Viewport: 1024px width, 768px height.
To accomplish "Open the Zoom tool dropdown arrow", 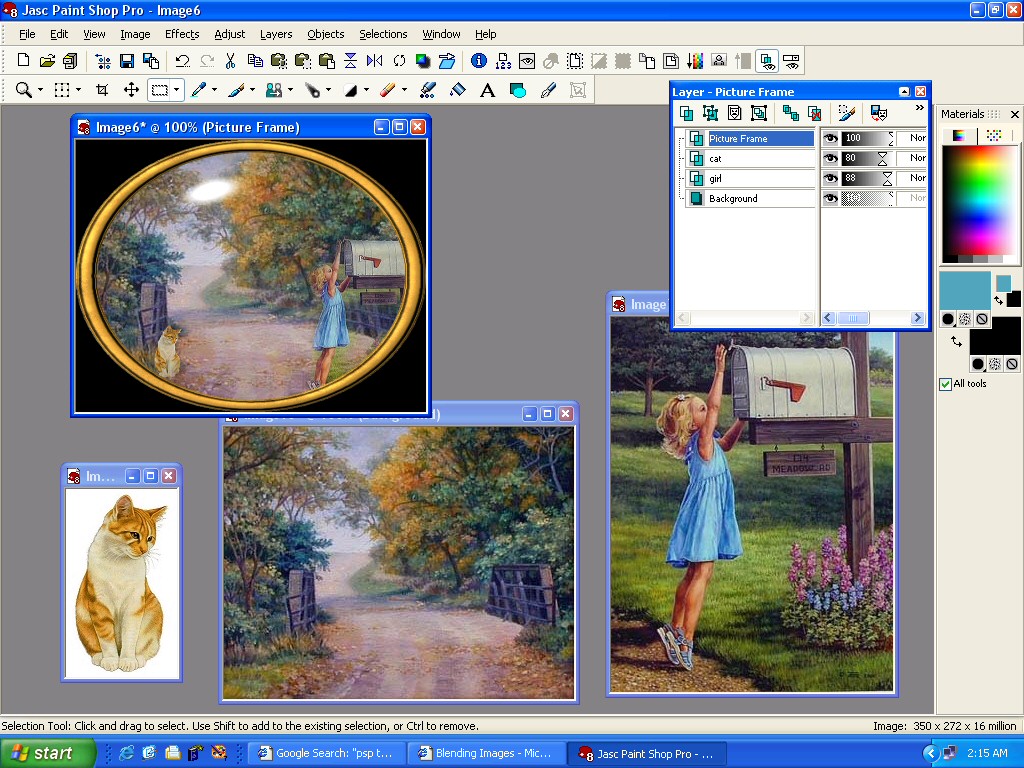I will click(x=40, y=89).
